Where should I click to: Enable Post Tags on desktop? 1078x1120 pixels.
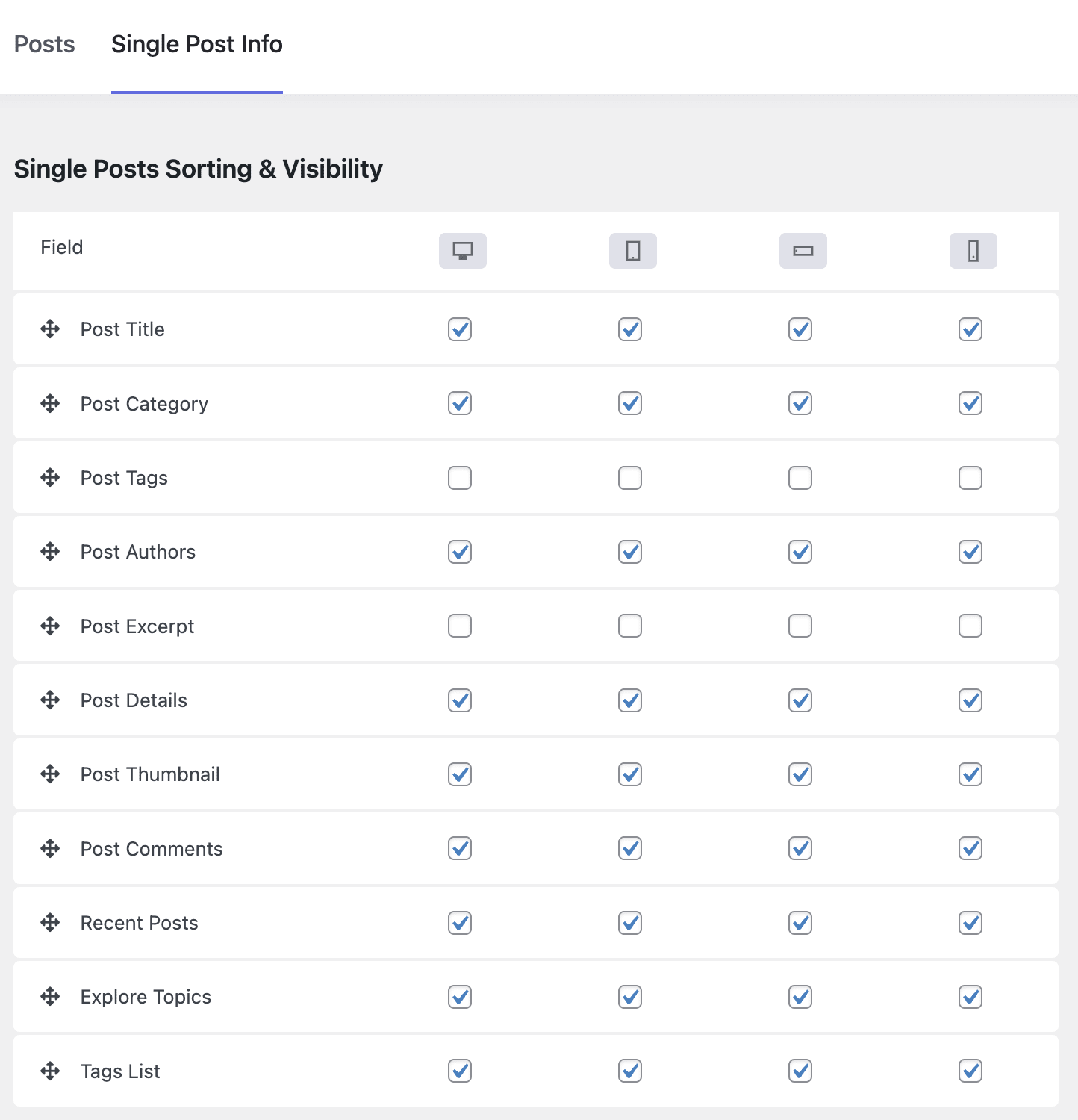pyautogui.click(x=459, y=477)
